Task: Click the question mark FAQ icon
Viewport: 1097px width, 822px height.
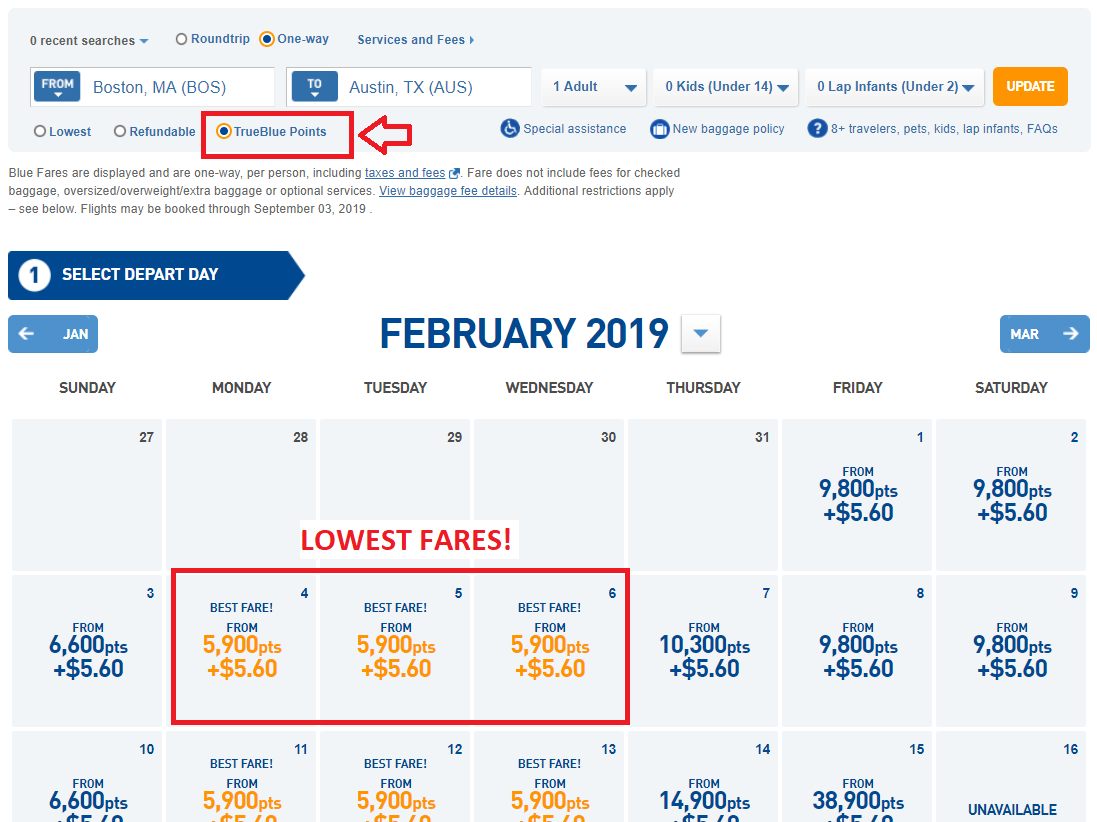Action: tap(817, 129)
